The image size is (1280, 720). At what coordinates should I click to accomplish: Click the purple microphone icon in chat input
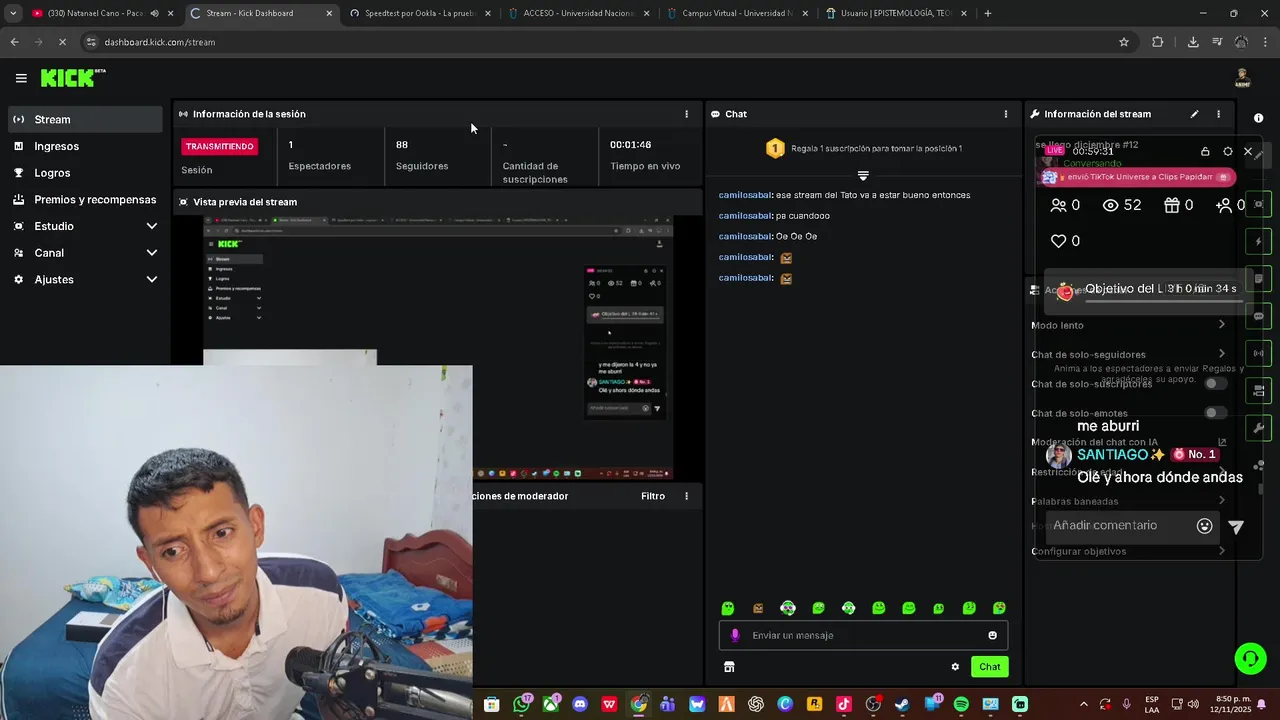point(735,635)
